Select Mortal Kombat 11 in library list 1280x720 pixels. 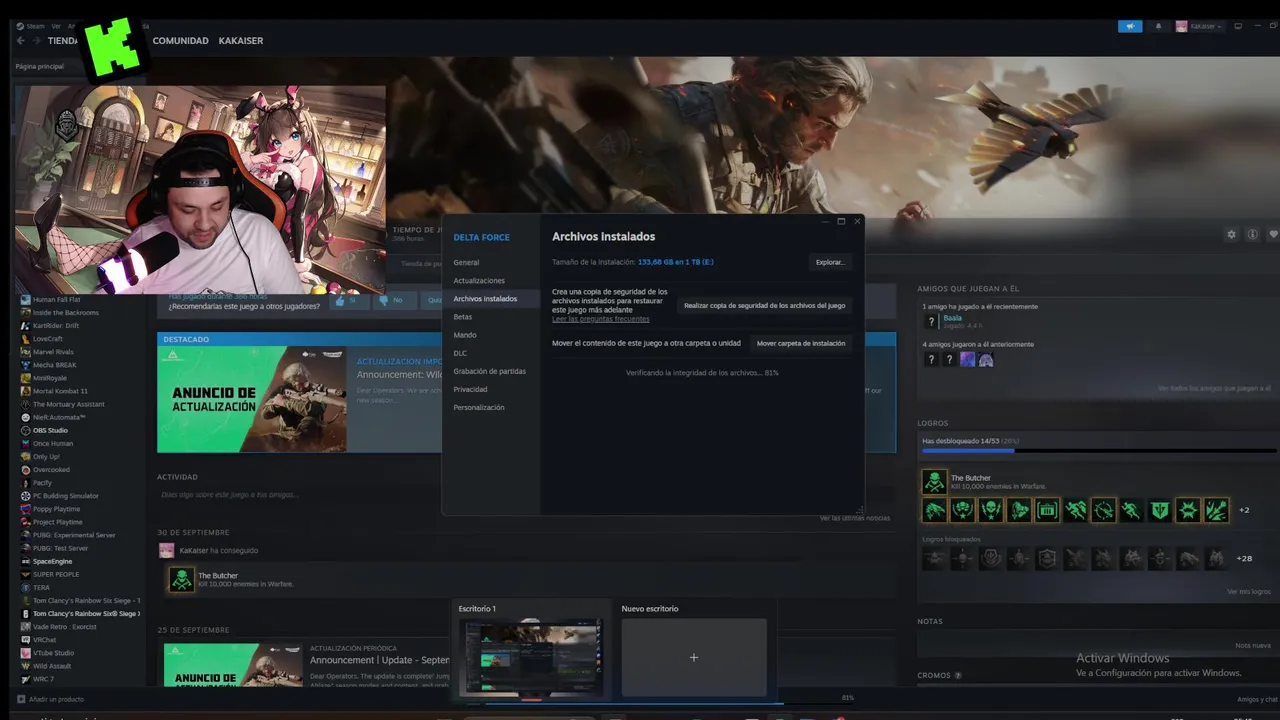click(60, 391)
